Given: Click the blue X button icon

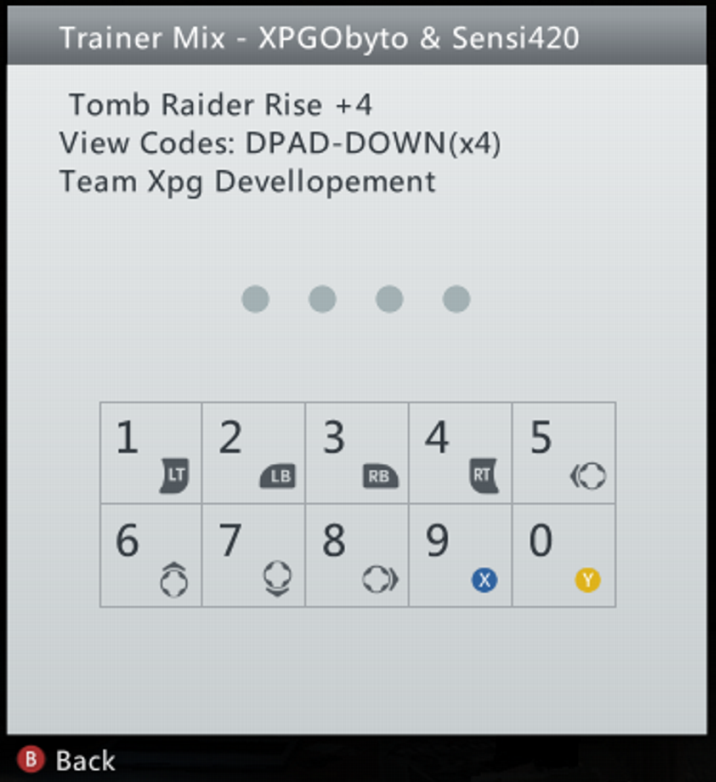Looking at the screenshot, I should [484, 580].
